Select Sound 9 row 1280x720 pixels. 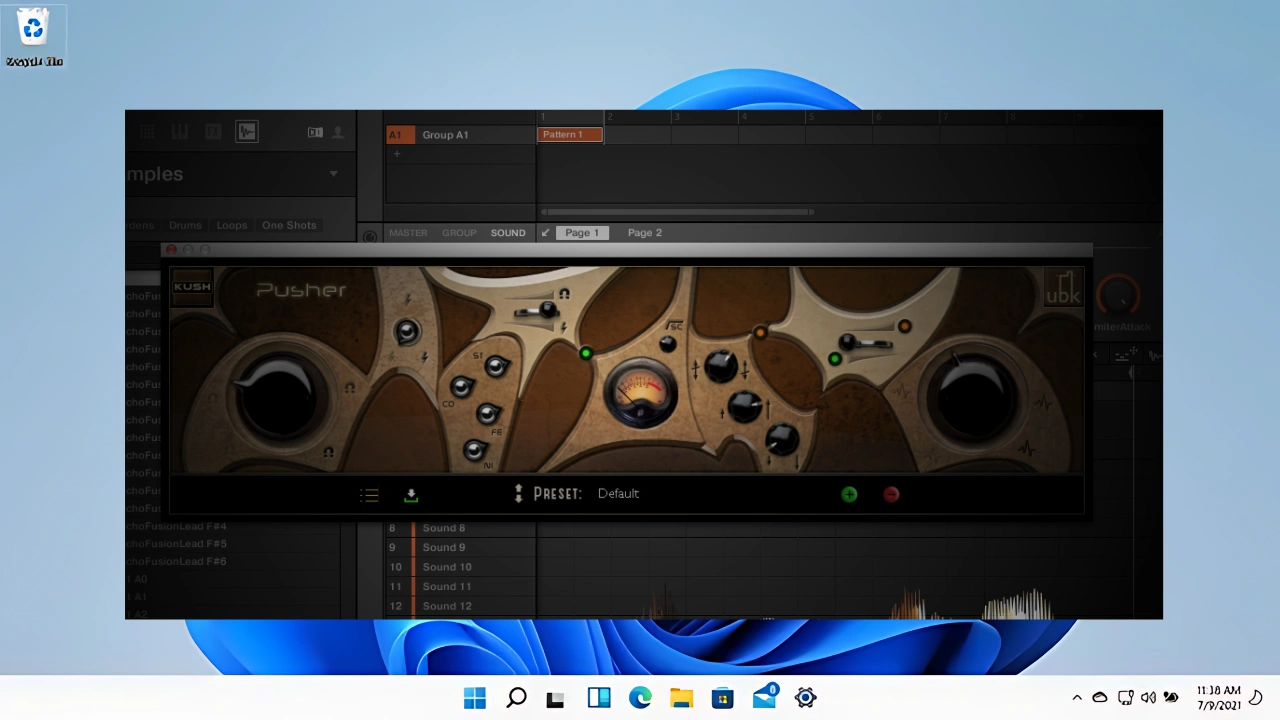(x=461, y=547)
